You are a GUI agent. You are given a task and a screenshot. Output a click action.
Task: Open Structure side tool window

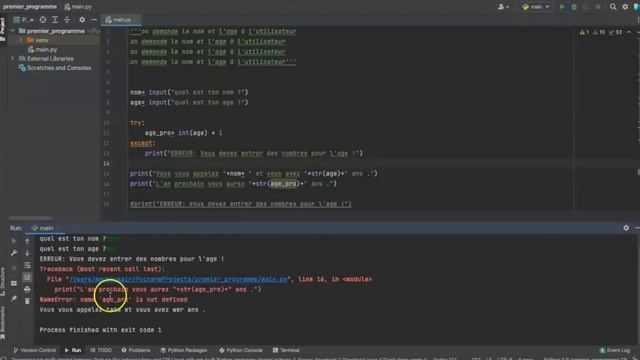point(3,282)
